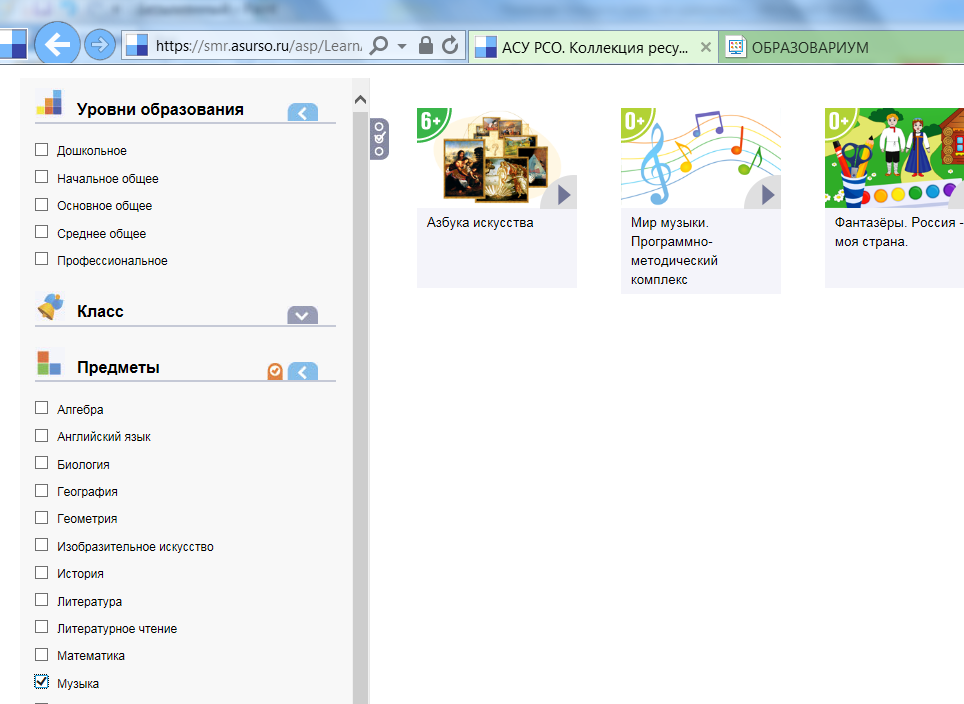Click the Уровни образования heading
The width and height of the screenshot is (964, 704).
(x=160, y=109)
